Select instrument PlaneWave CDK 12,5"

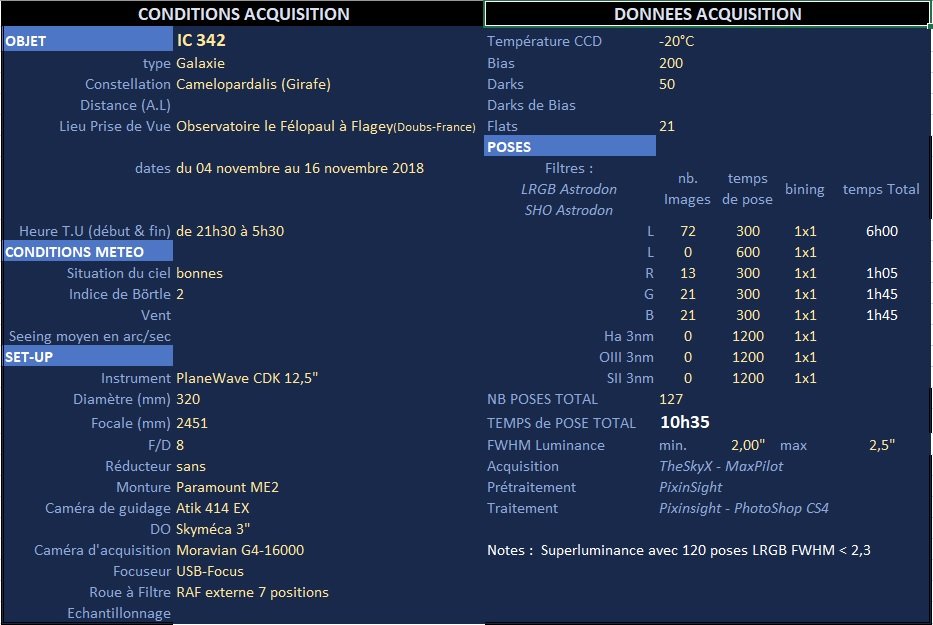coord(247,378)
